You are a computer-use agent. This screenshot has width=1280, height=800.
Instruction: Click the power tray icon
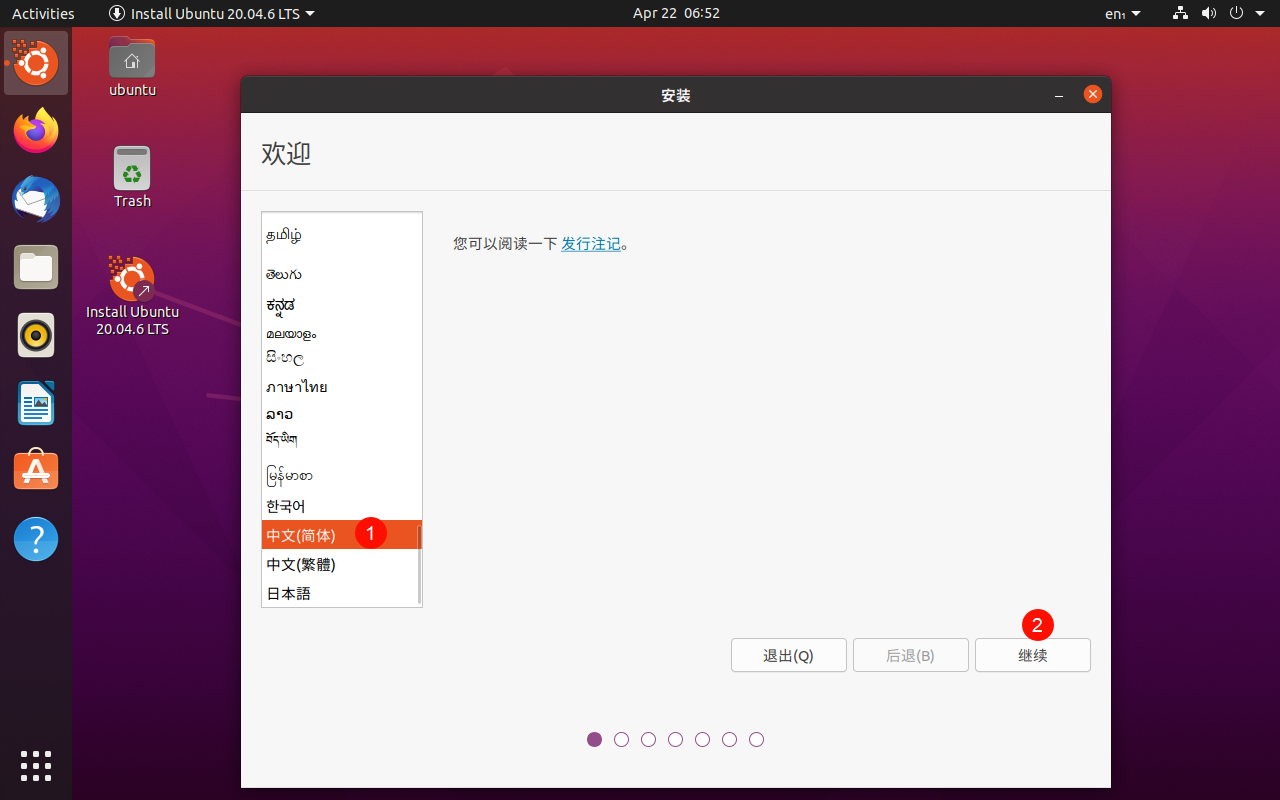[x=1236, y=13]
